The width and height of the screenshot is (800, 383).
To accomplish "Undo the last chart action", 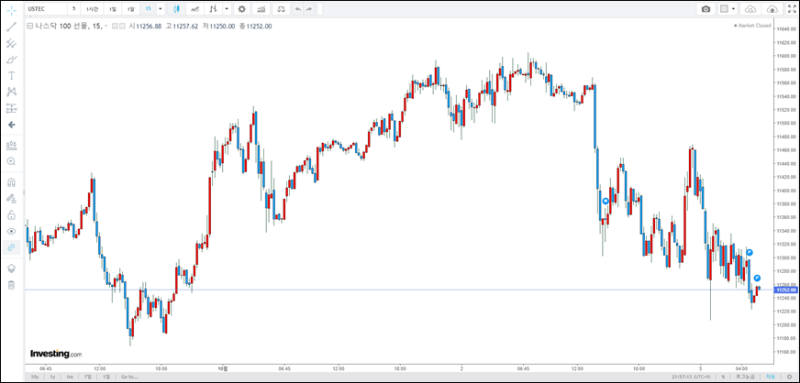I will pyautogui.click(x=298, y=9).
